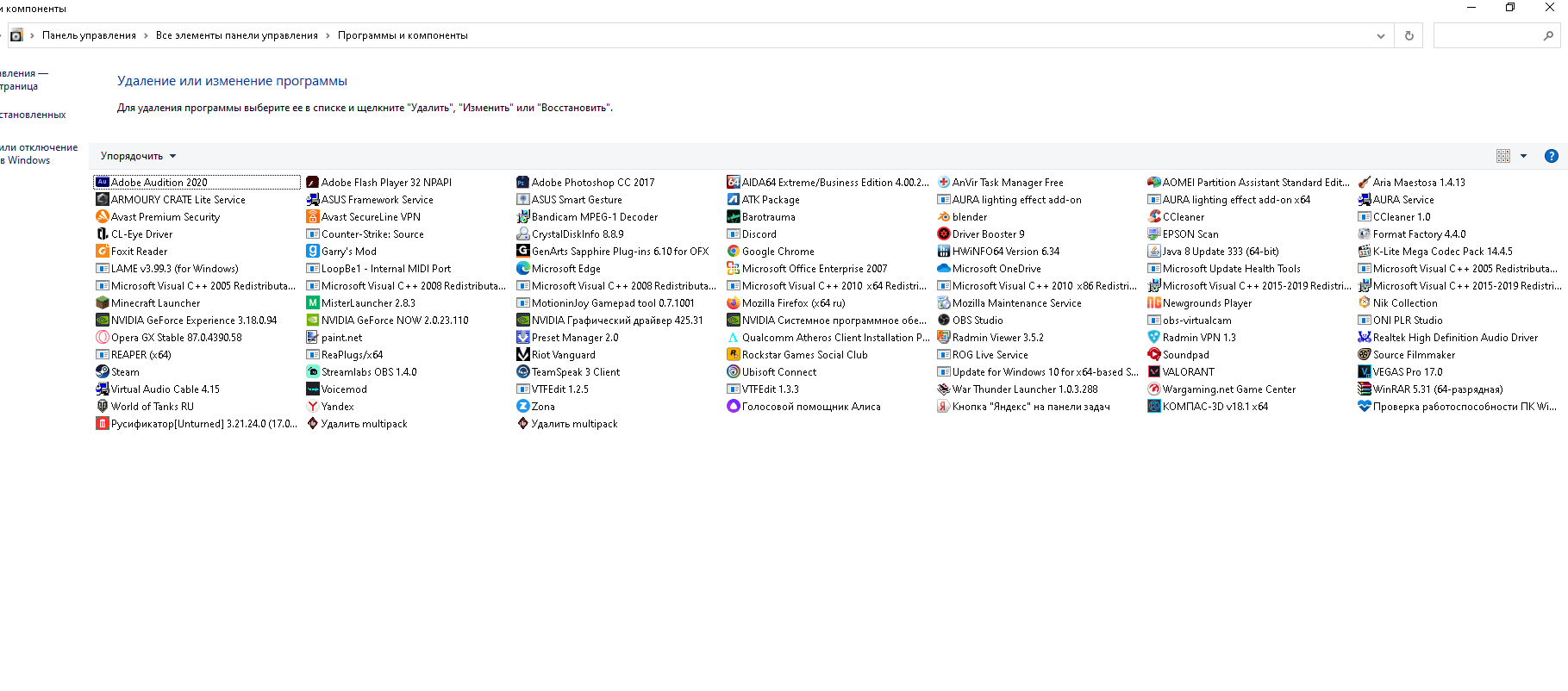1568x691 pixels.
Task: Click the Riot Vanguard icon
Action: click(522, 354)
